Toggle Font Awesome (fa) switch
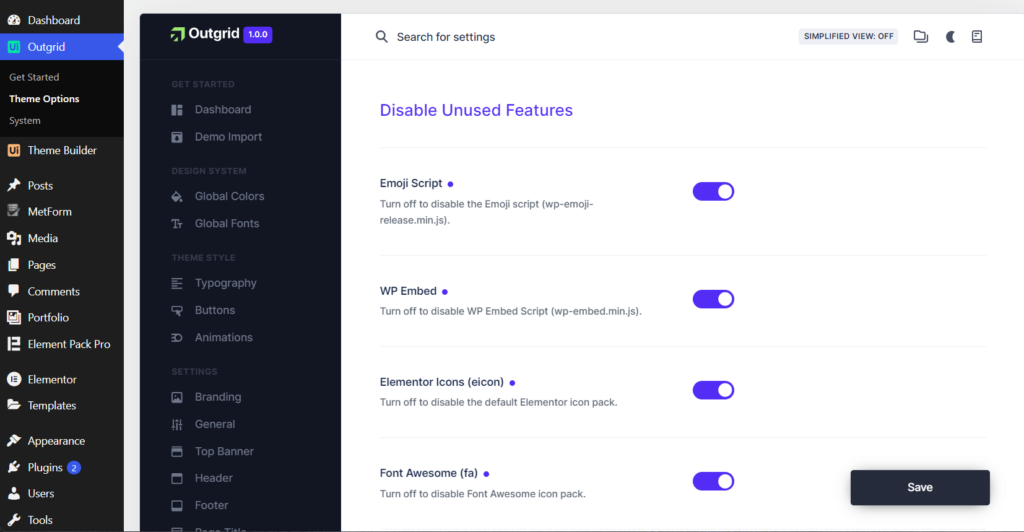This screenshot has height=532, width=1024. click(x=713, y=481)
